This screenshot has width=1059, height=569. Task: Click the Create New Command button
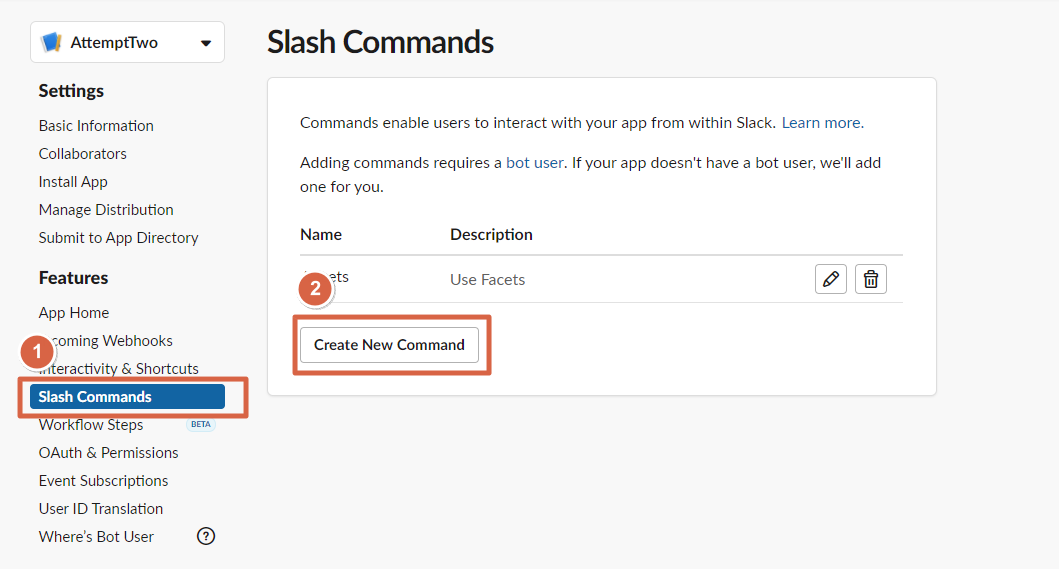click(x=389, y=345)
